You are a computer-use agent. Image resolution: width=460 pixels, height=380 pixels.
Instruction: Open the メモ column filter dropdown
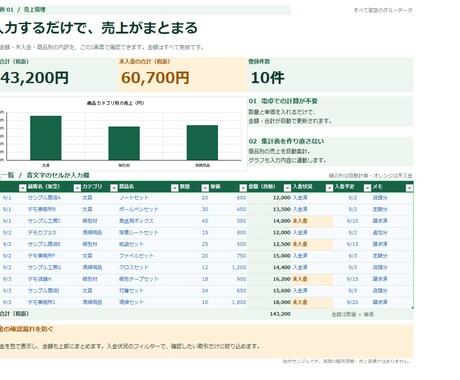point(409,188)
